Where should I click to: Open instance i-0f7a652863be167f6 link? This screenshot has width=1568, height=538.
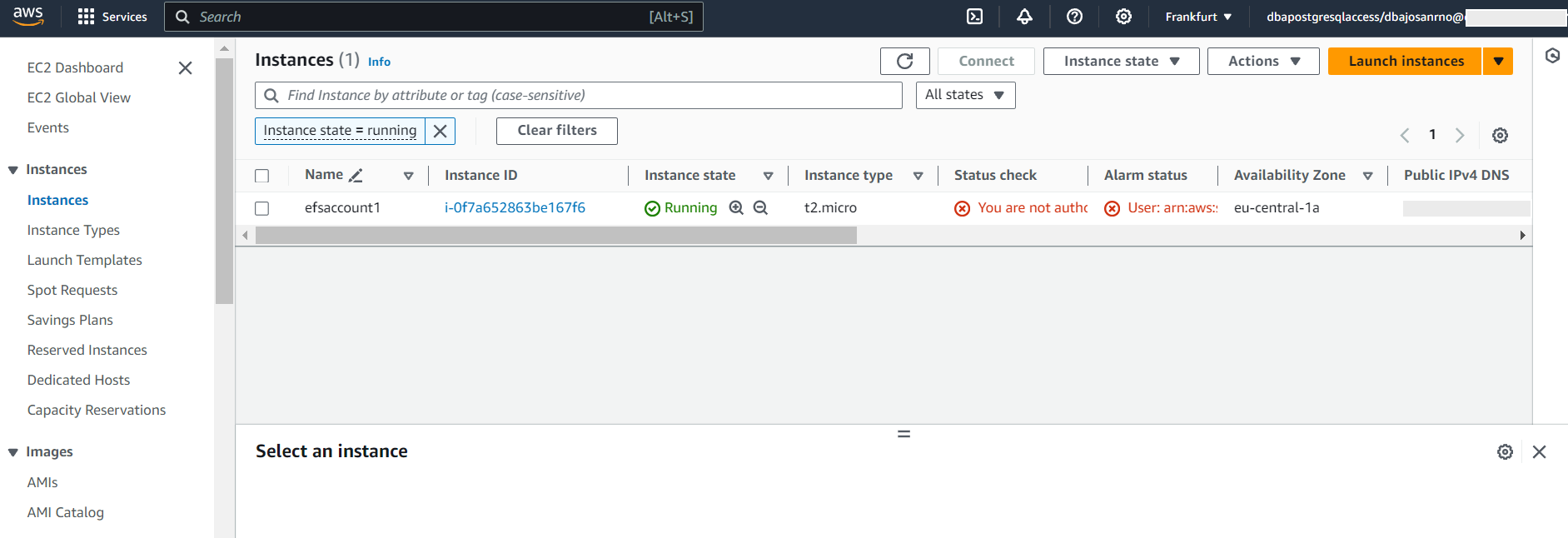coord(515,207)
